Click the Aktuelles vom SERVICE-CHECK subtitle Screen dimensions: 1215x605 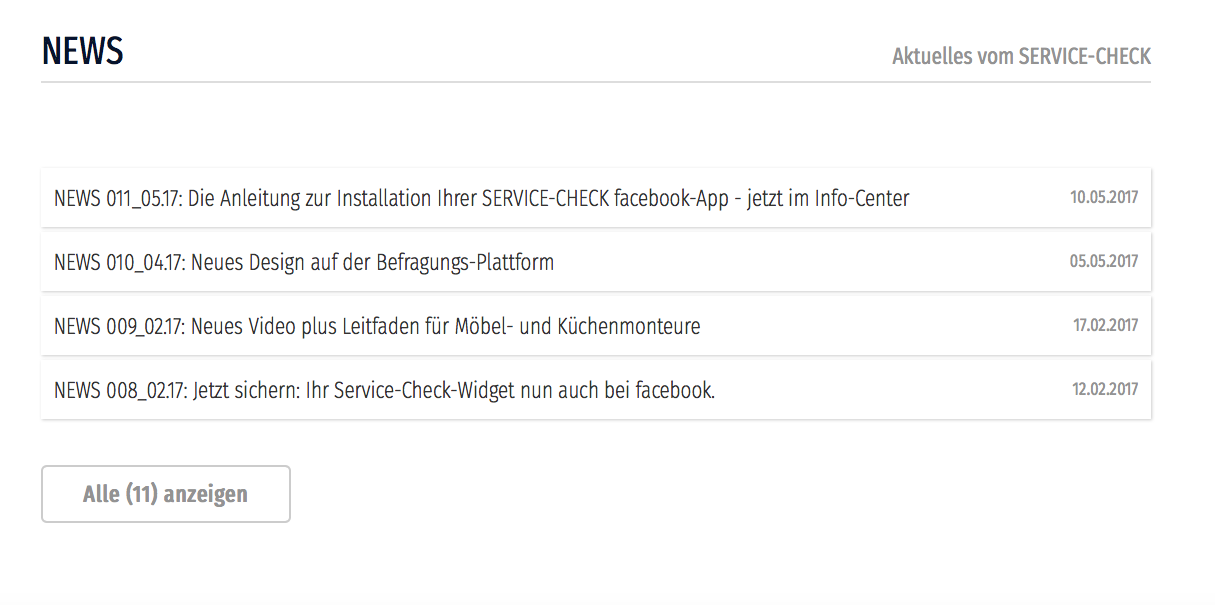tap(1021, 56)
